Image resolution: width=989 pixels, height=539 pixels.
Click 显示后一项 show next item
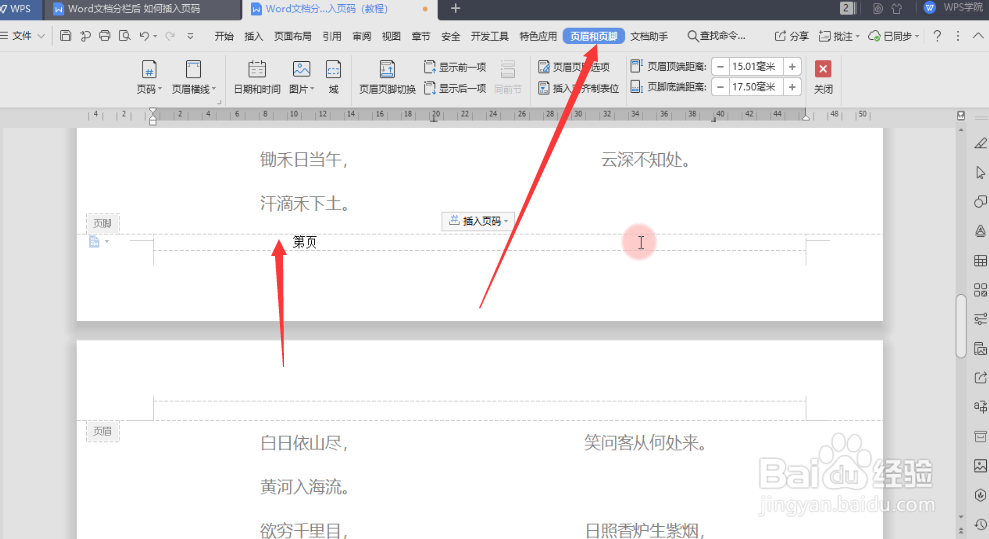455,88
